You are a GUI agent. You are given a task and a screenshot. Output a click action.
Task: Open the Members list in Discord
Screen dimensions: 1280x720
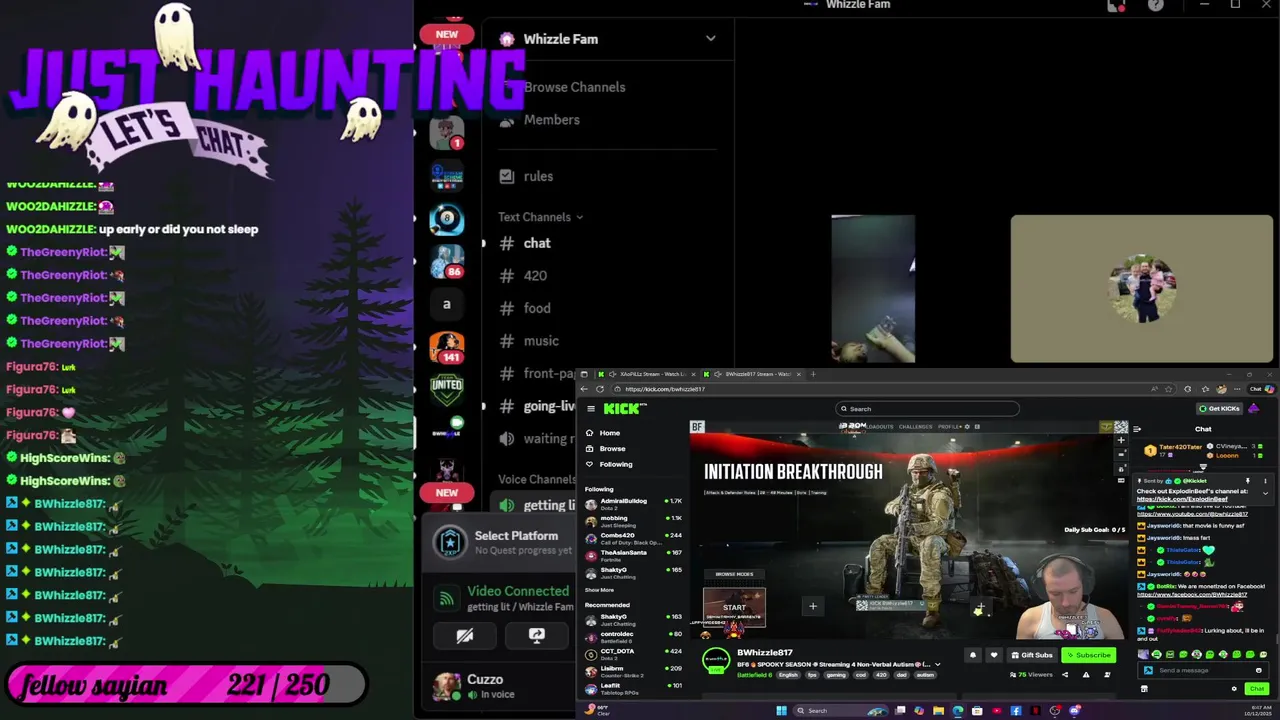click(x=551, y=120)
